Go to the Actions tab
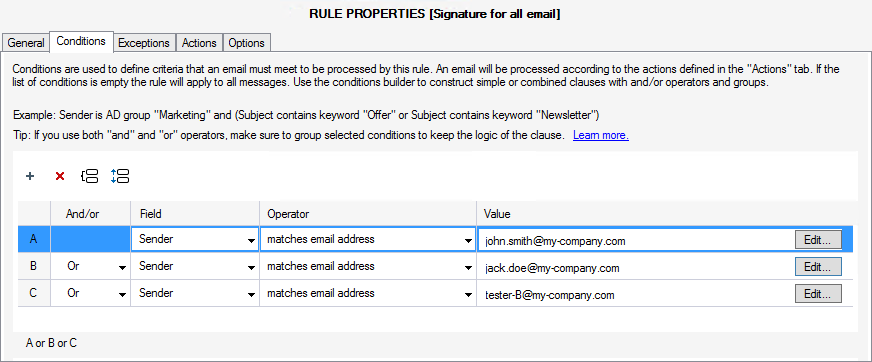The height and width of the screenshot is (362, 872). tap(199, 43)
